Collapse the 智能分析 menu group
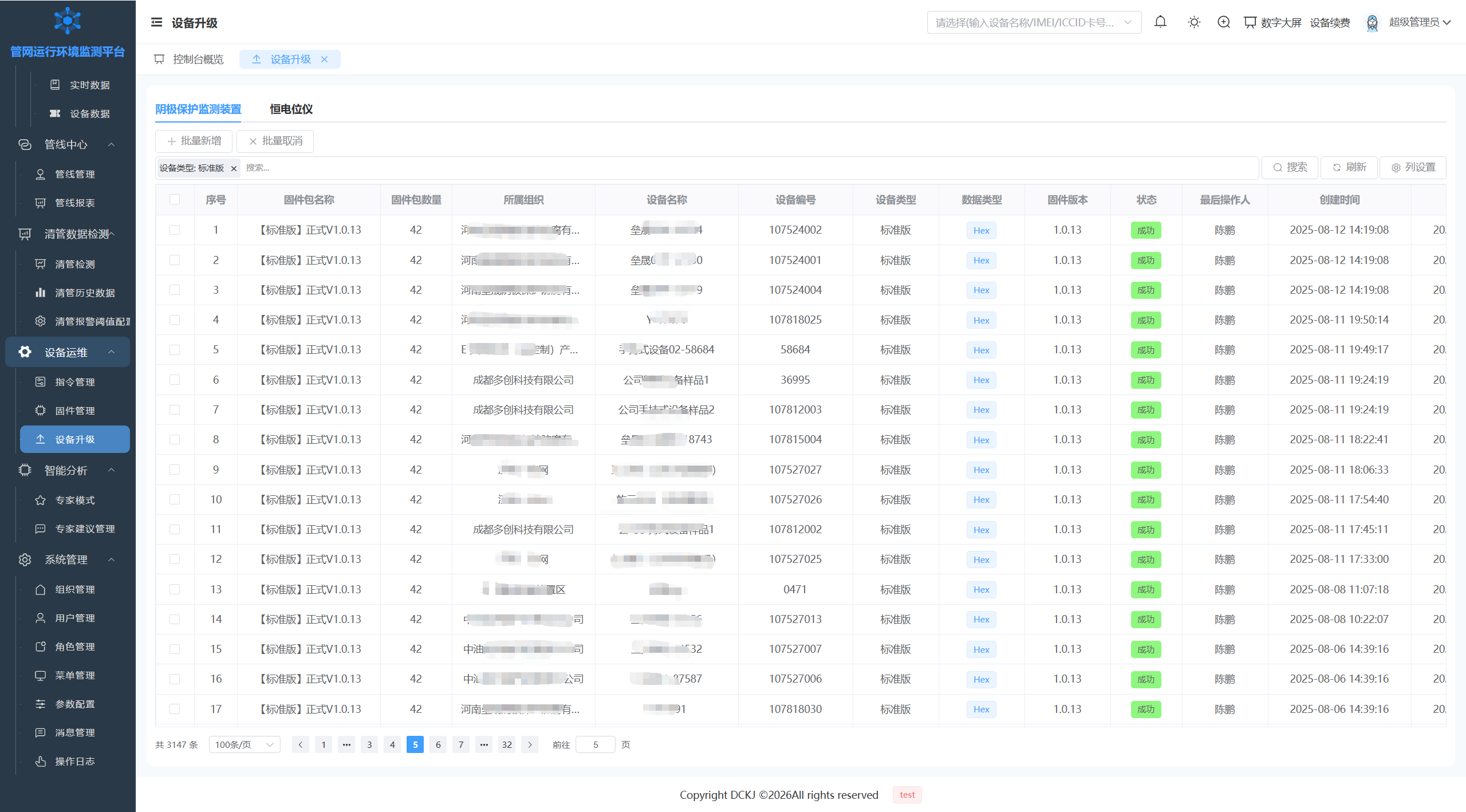 pos(68,470)
